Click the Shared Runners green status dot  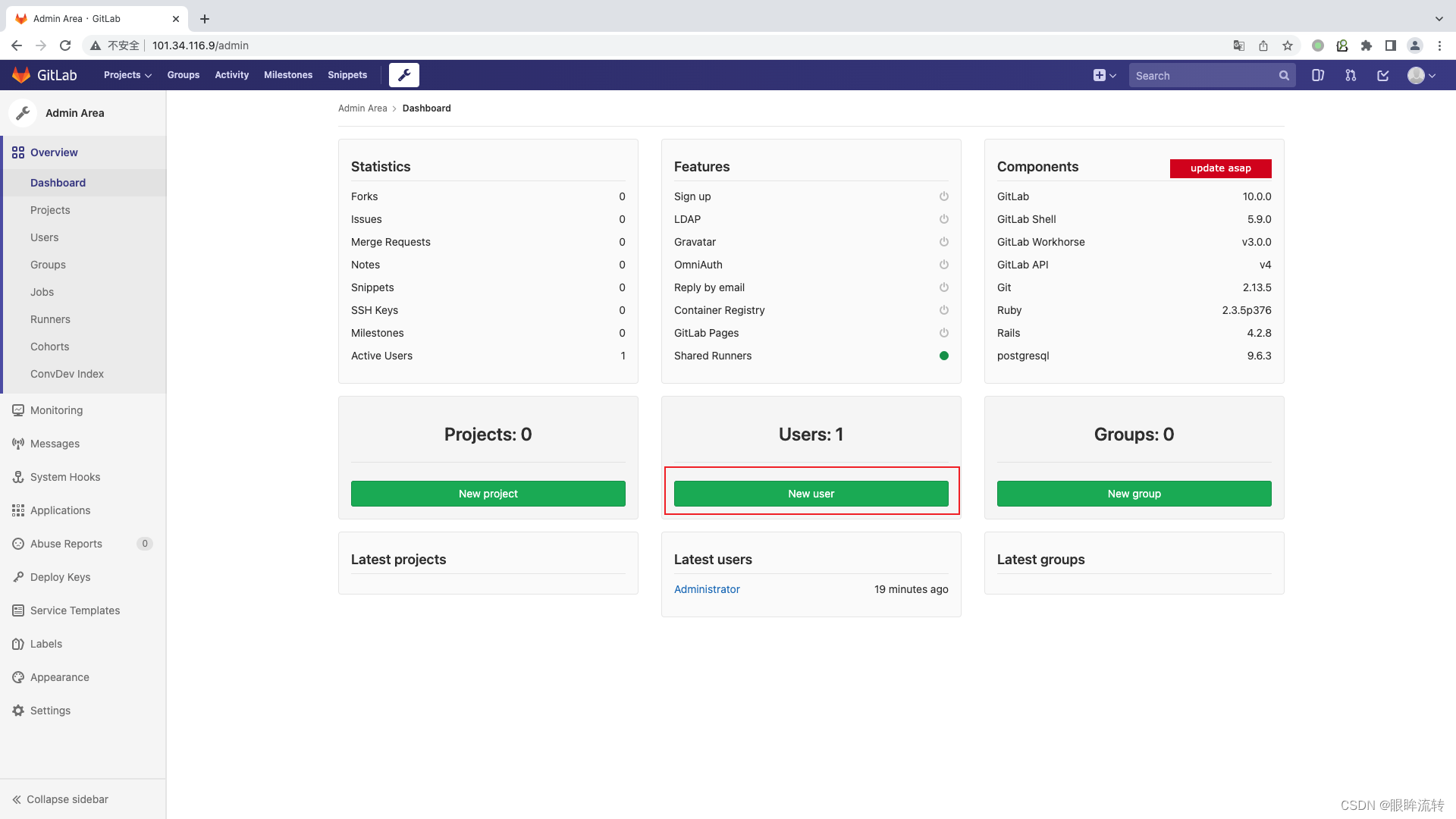tap(944, 356)
